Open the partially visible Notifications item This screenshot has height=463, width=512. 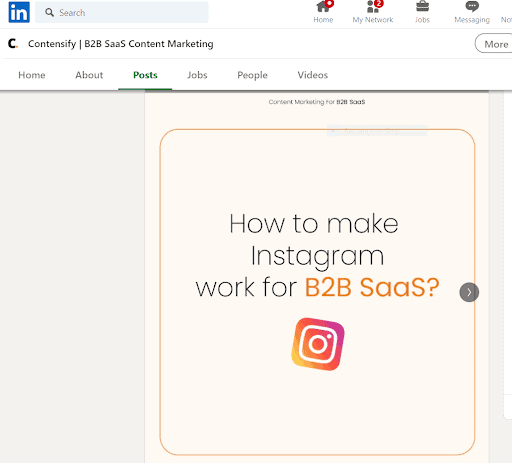pos(506,12)
